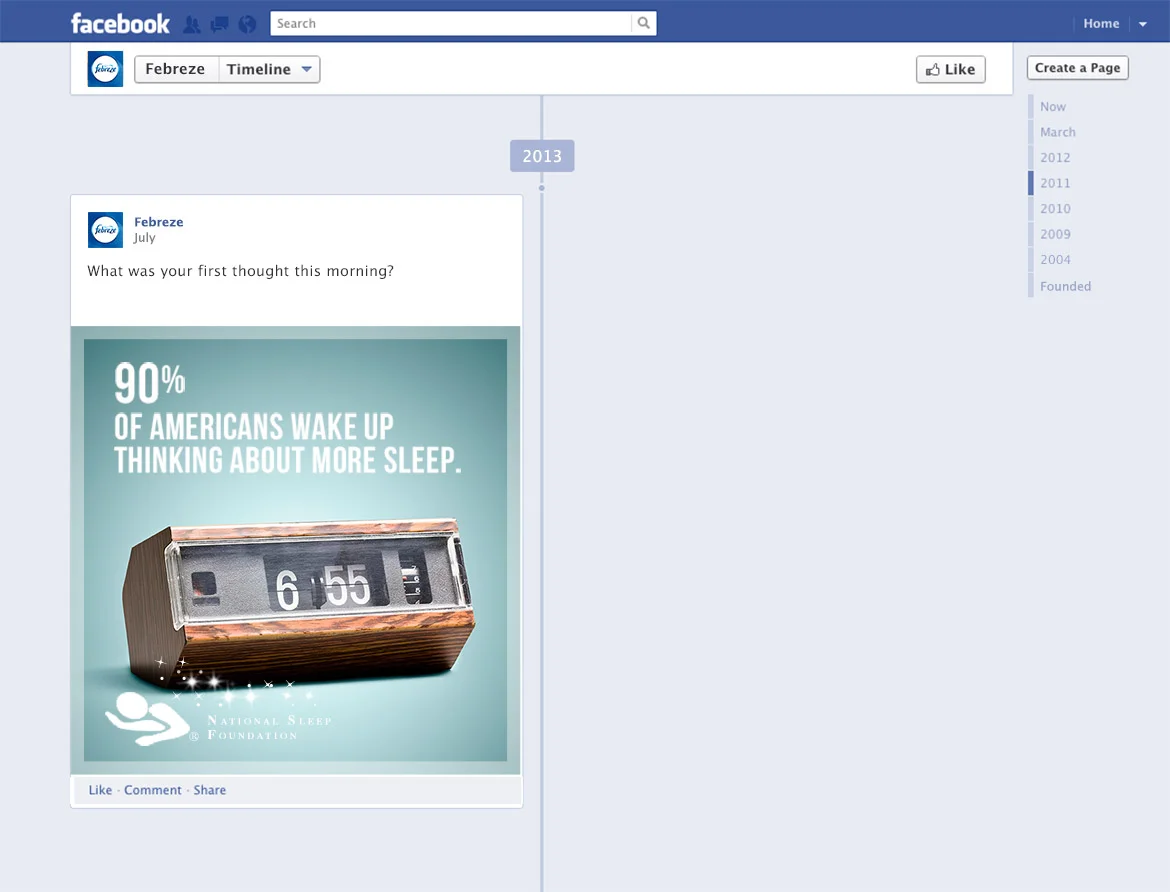Open the alarm clock post image

pyautogui.click(x=295, y=550)
